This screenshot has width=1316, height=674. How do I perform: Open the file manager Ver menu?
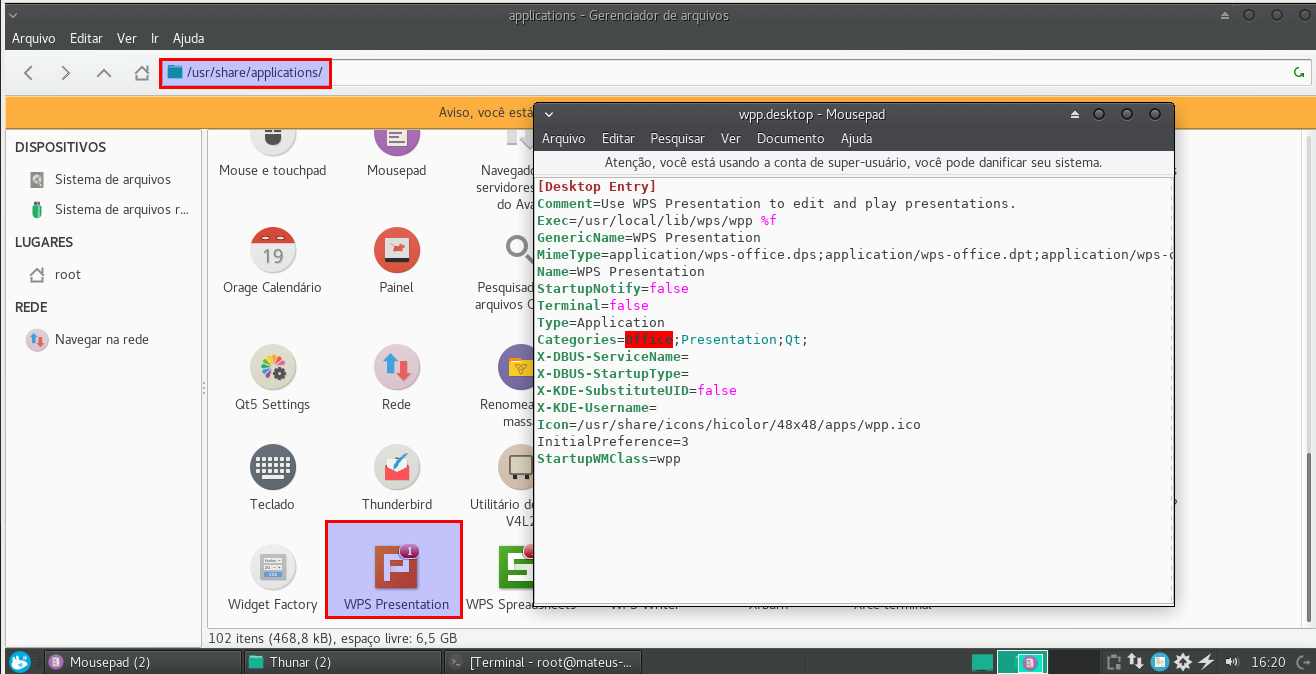127,38
